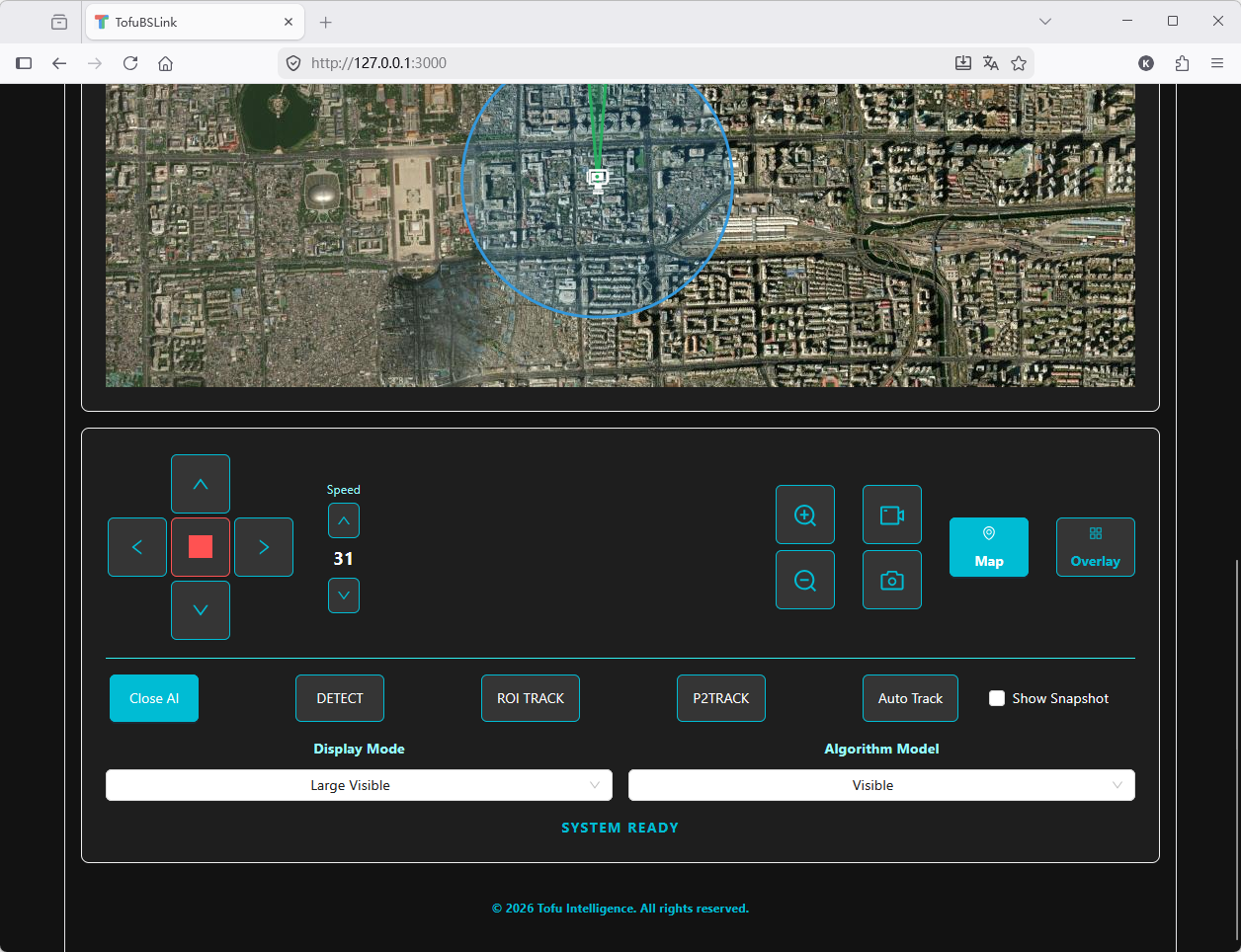This screenshot has height=952, width=1241.
Task: Click the red stop movement button
Action: coord(201,547)
